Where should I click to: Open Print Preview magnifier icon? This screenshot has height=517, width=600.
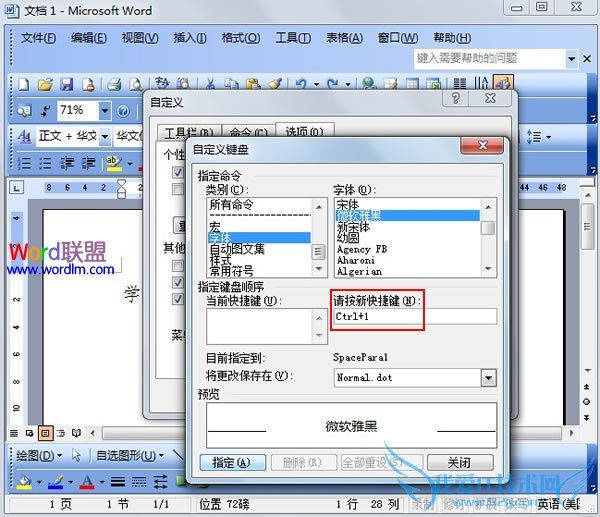pyautogui.click(x=136, y=84)
